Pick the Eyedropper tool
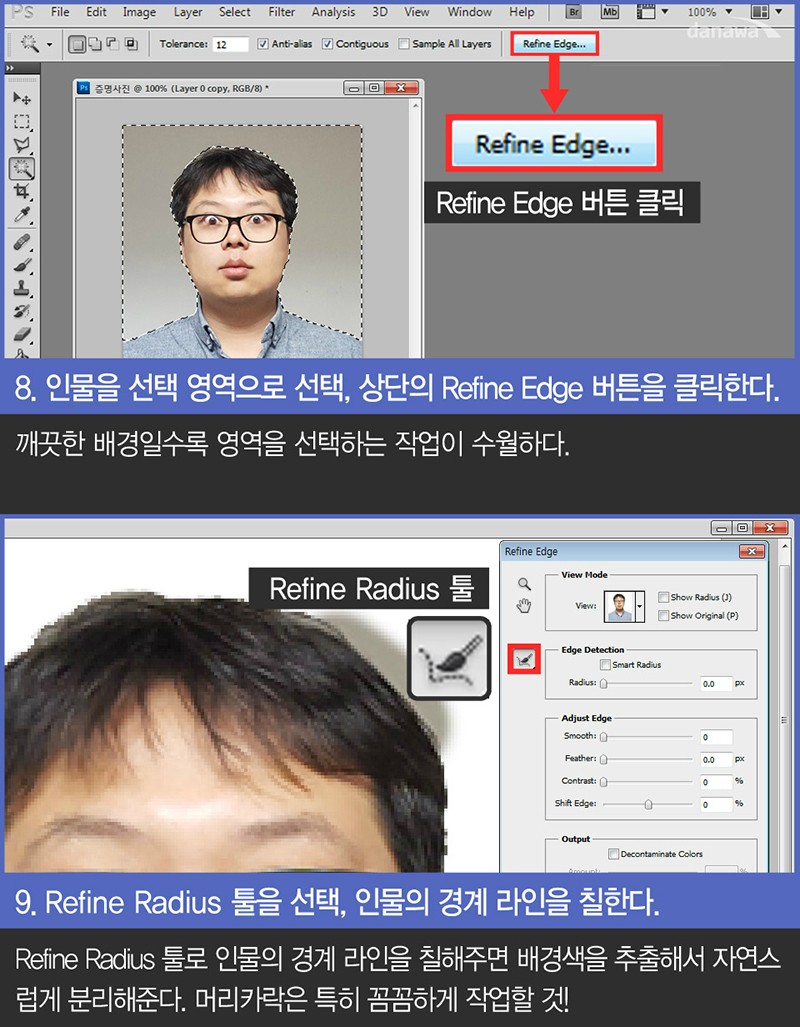This screenshot has width=800, height=1027. point(22,214)
